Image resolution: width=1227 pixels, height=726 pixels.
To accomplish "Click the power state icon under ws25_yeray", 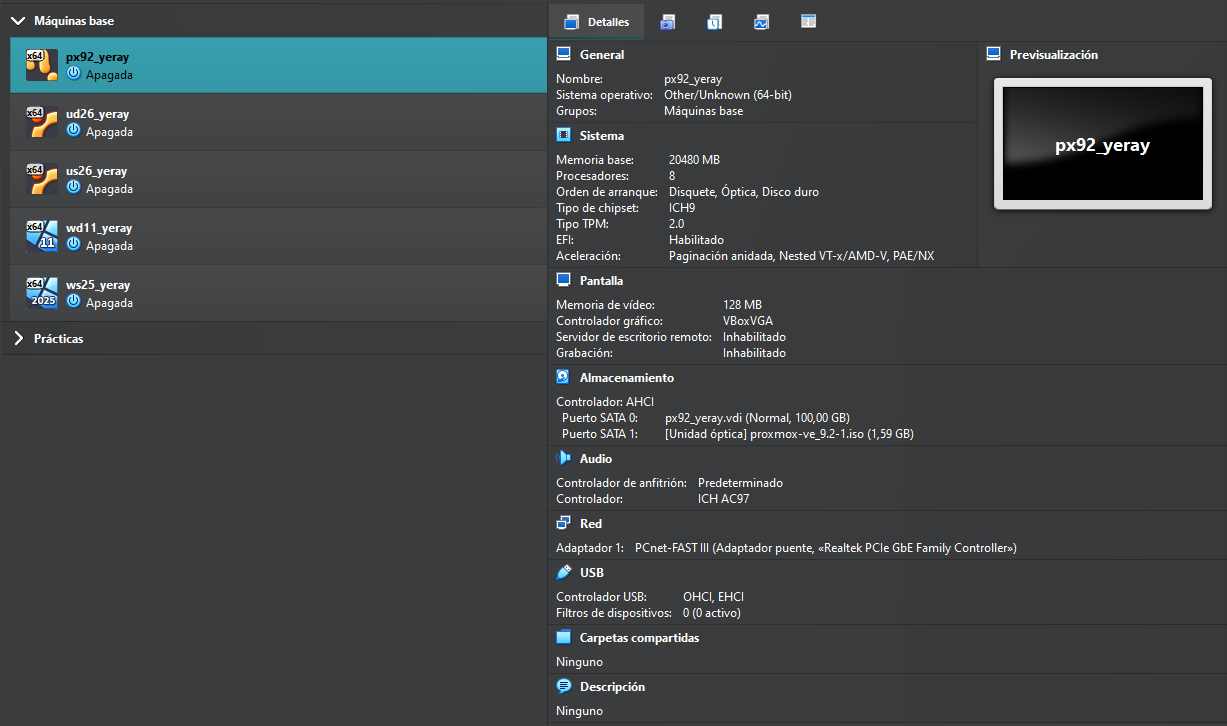I will coord(73,302).
